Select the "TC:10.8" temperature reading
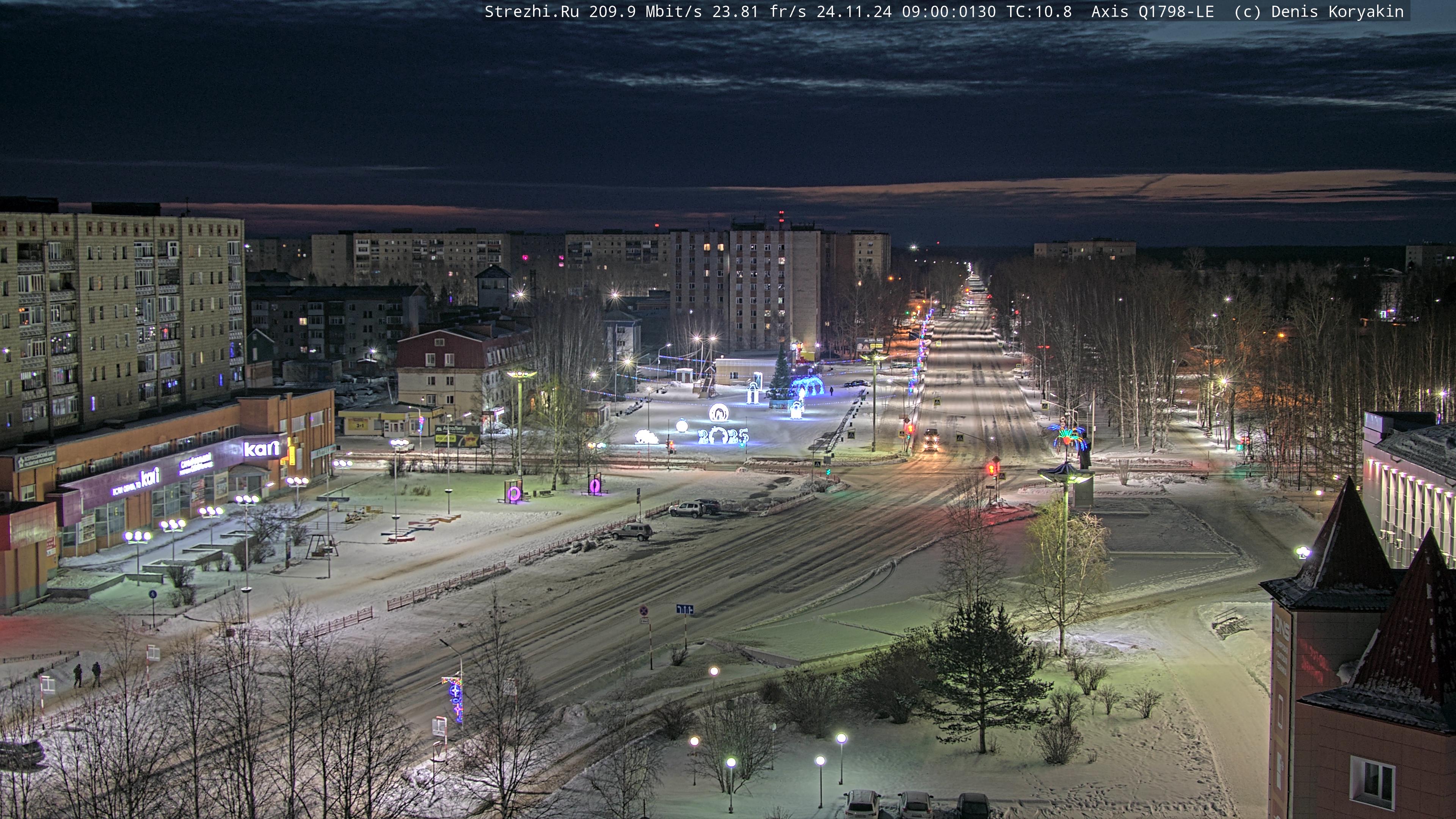This screenshot has height=819, width=1456. coord(1039,12)
